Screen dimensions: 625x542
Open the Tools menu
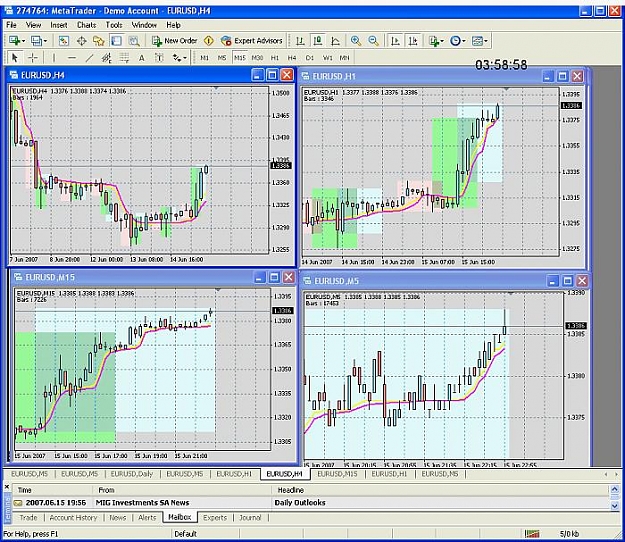tap(114, 25)
